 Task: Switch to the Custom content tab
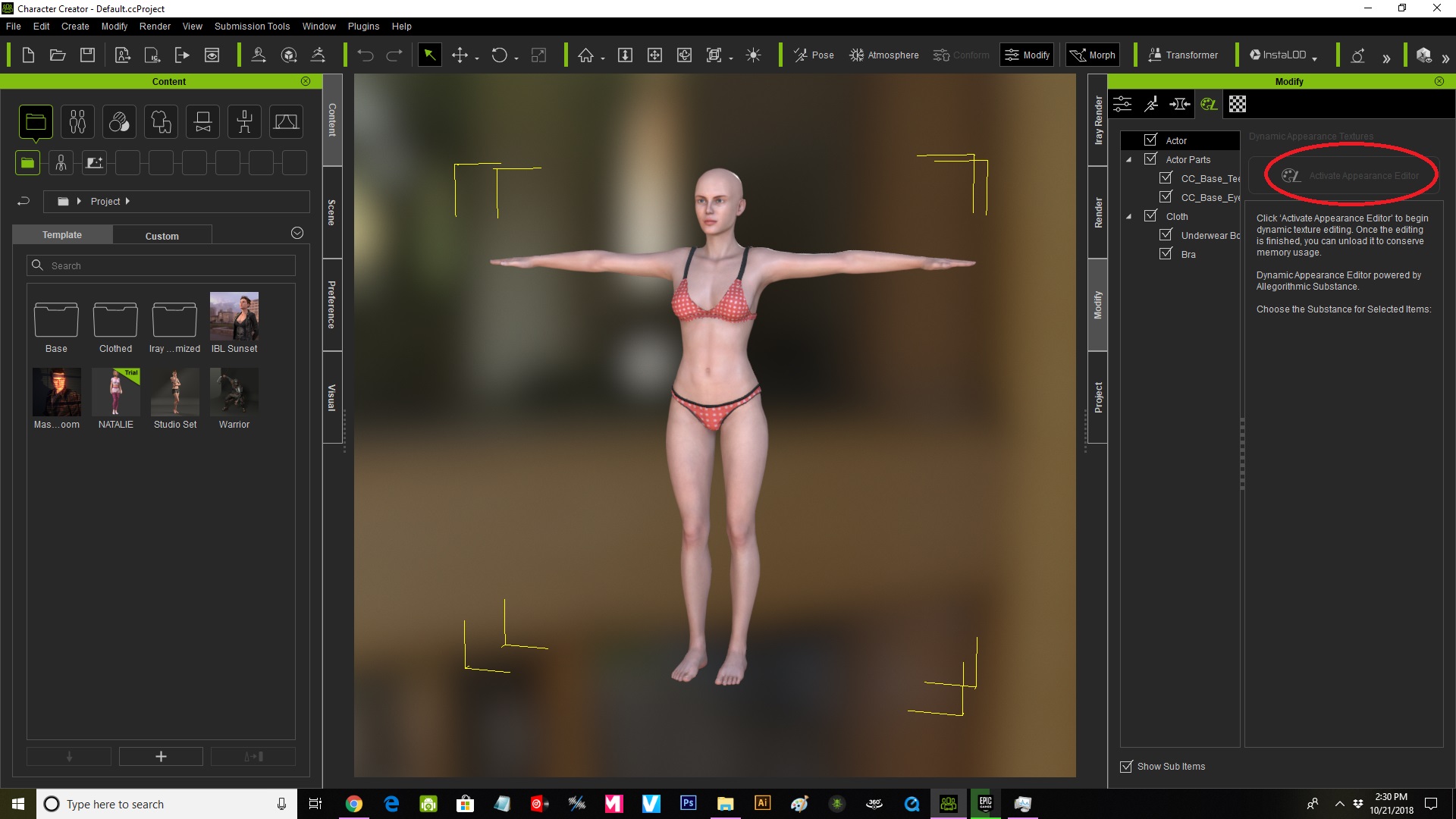(x=162, y=236)
